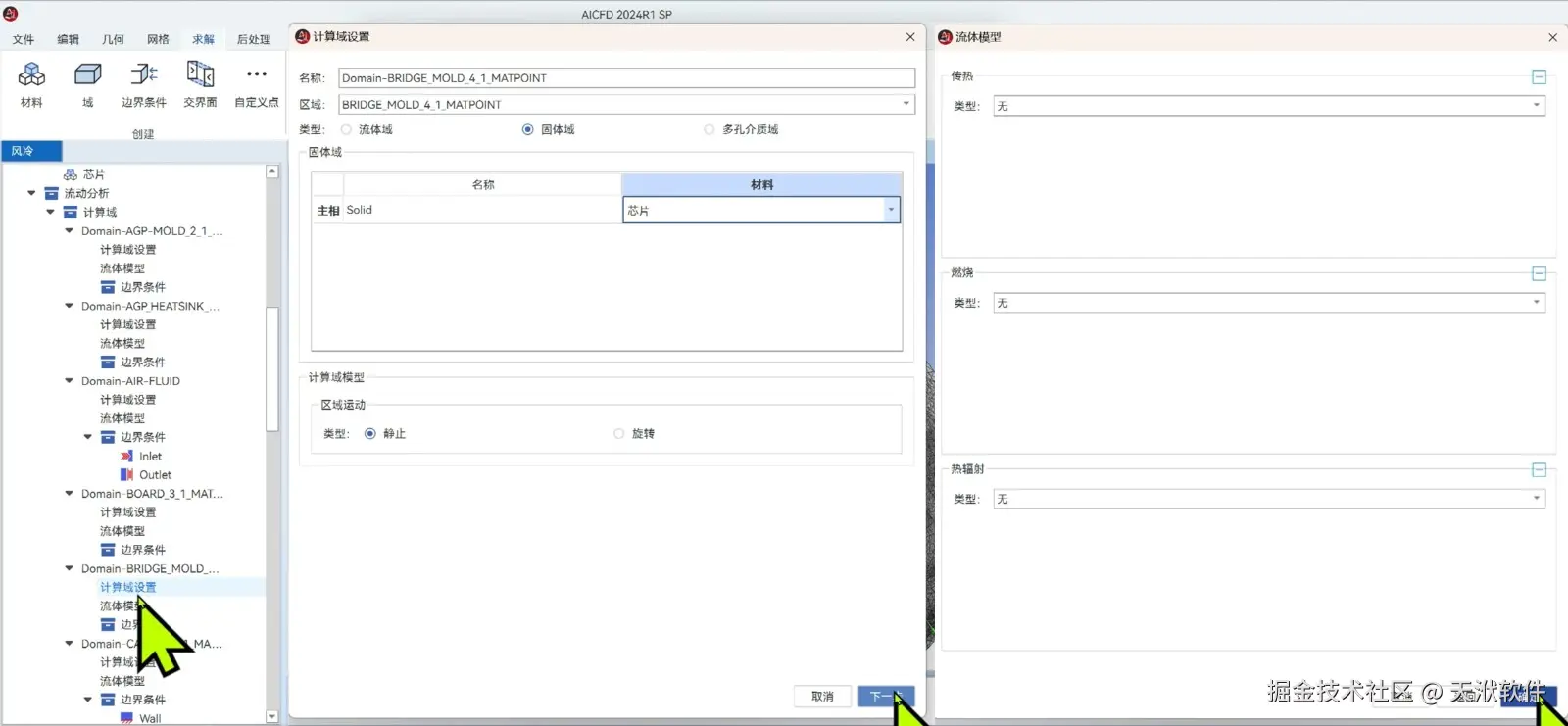Click 边界条件 icon under Domain-BOARD_3_1

108,550
